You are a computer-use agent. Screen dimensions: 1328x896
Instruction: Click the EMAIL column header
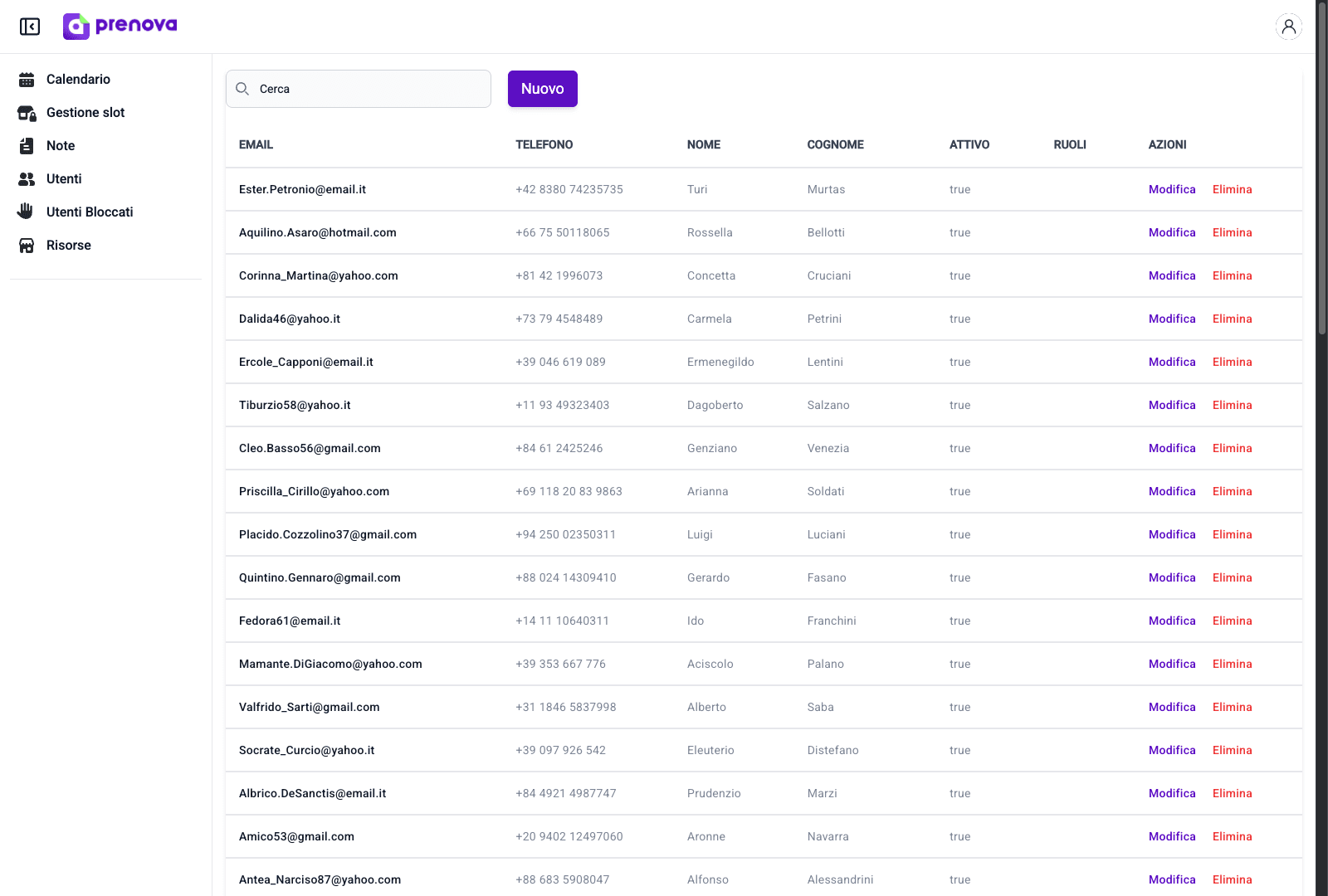click(x=256, y=144)
